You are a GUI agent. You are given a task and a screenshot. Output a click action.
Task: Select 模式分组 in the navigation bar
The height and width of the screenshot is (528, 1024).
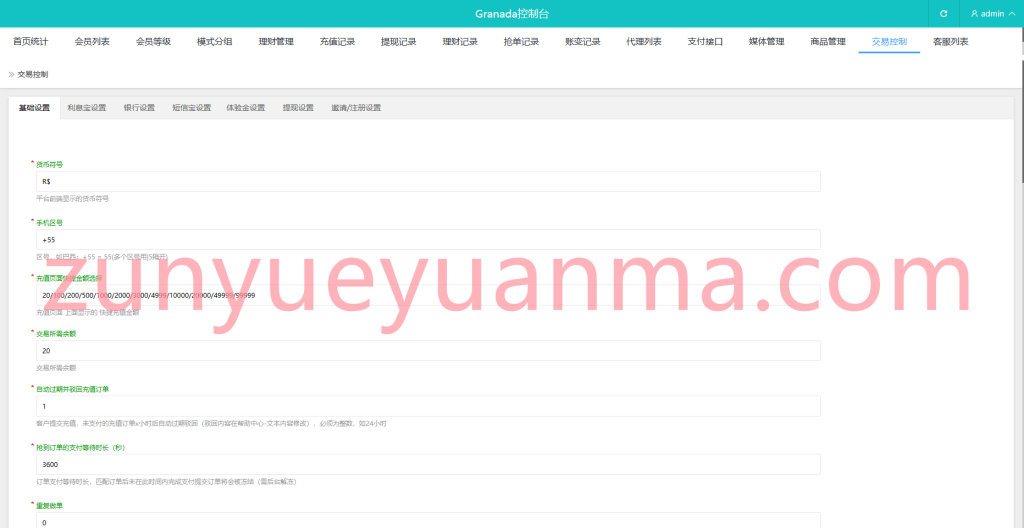[x=215, y=42]
